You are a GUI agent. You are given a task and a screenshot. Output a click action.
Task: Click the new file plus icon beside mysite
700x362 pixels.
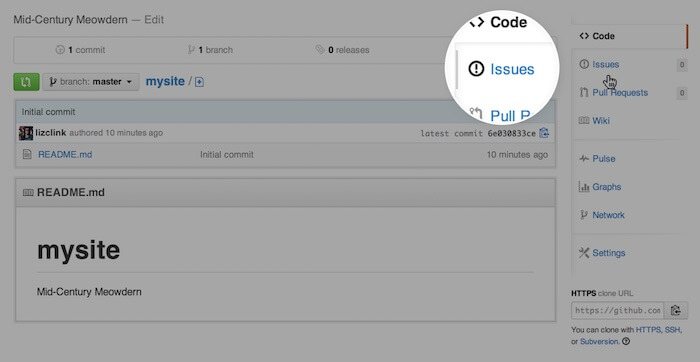(x=200, y=82)
